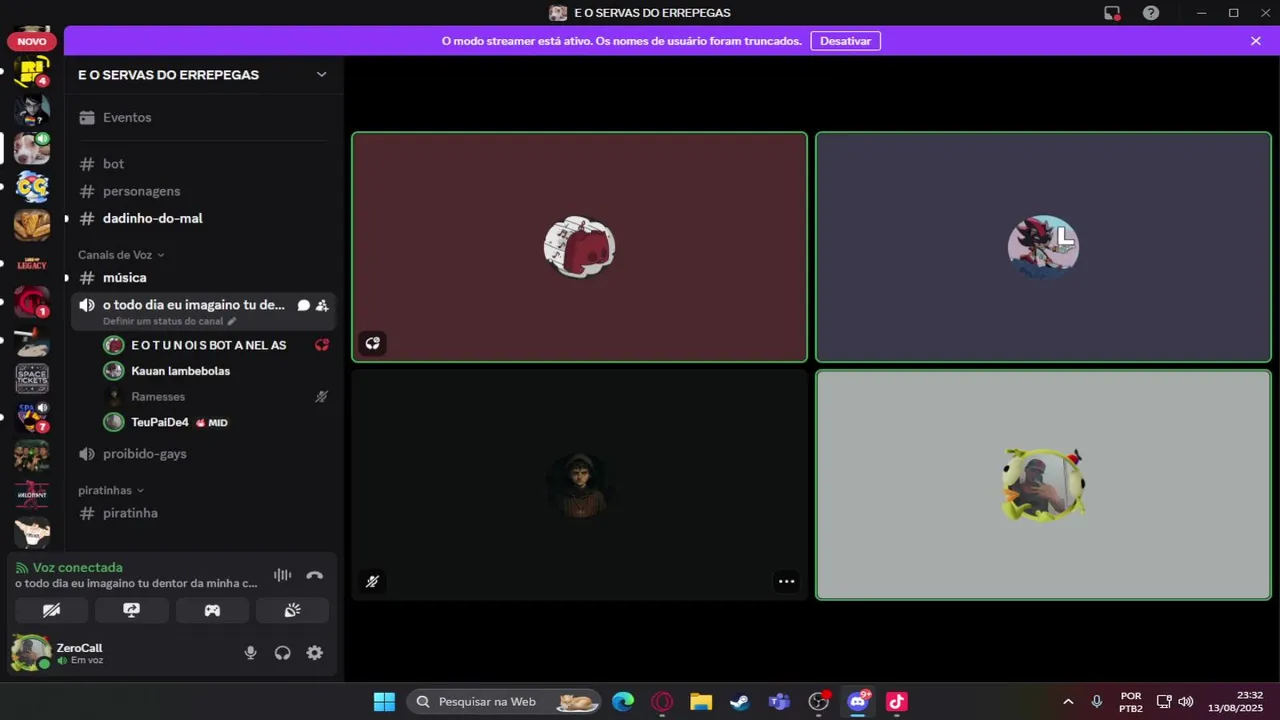Click Voz conectada connection status
Image resolution: width=1280 pixels, height=720 pixels.
point(78,568)
